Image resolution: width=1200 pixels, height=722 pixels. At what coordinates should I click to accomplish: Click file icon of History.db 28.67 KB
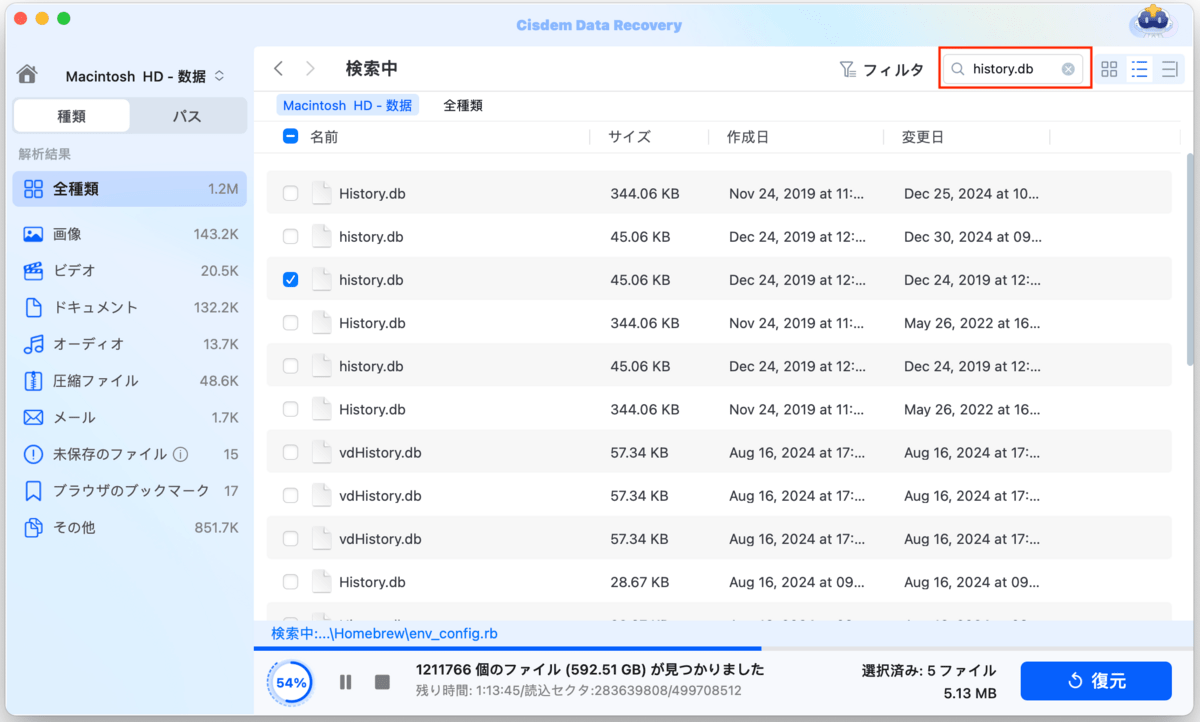(321, 582)
